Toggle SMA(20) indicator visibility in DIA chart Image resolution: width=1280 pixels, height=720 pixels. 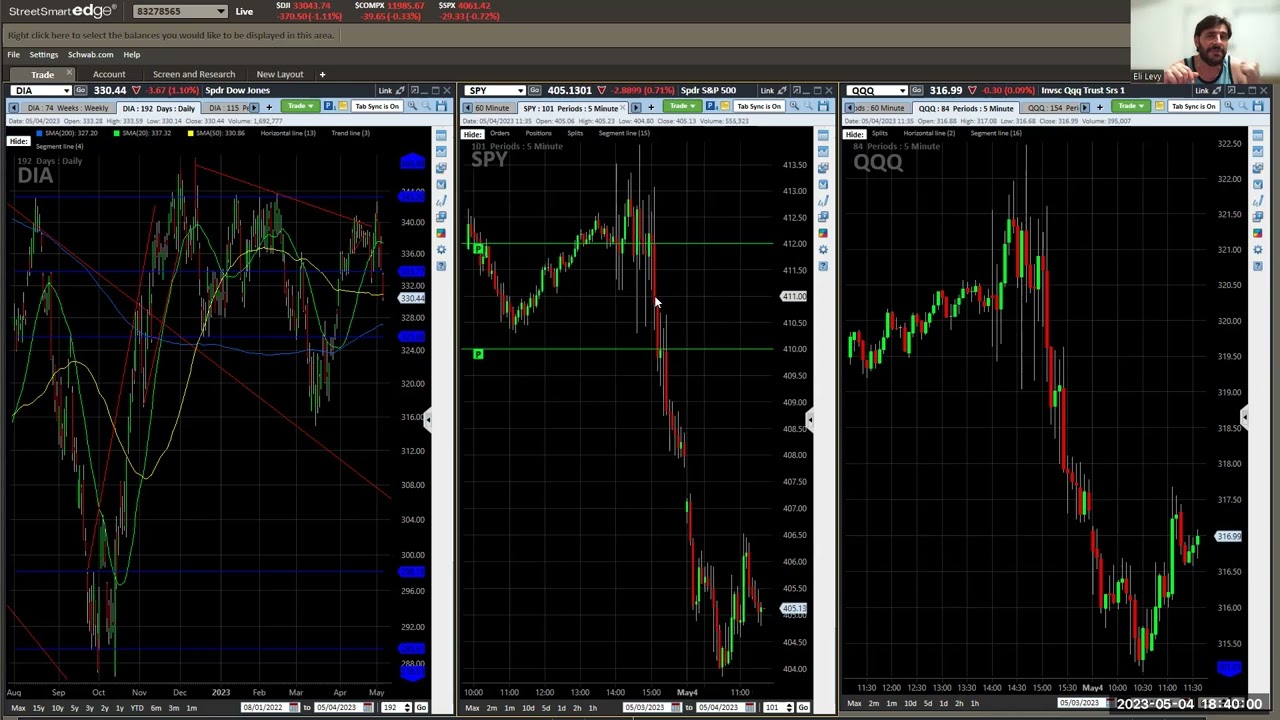[x=142, y=133]
